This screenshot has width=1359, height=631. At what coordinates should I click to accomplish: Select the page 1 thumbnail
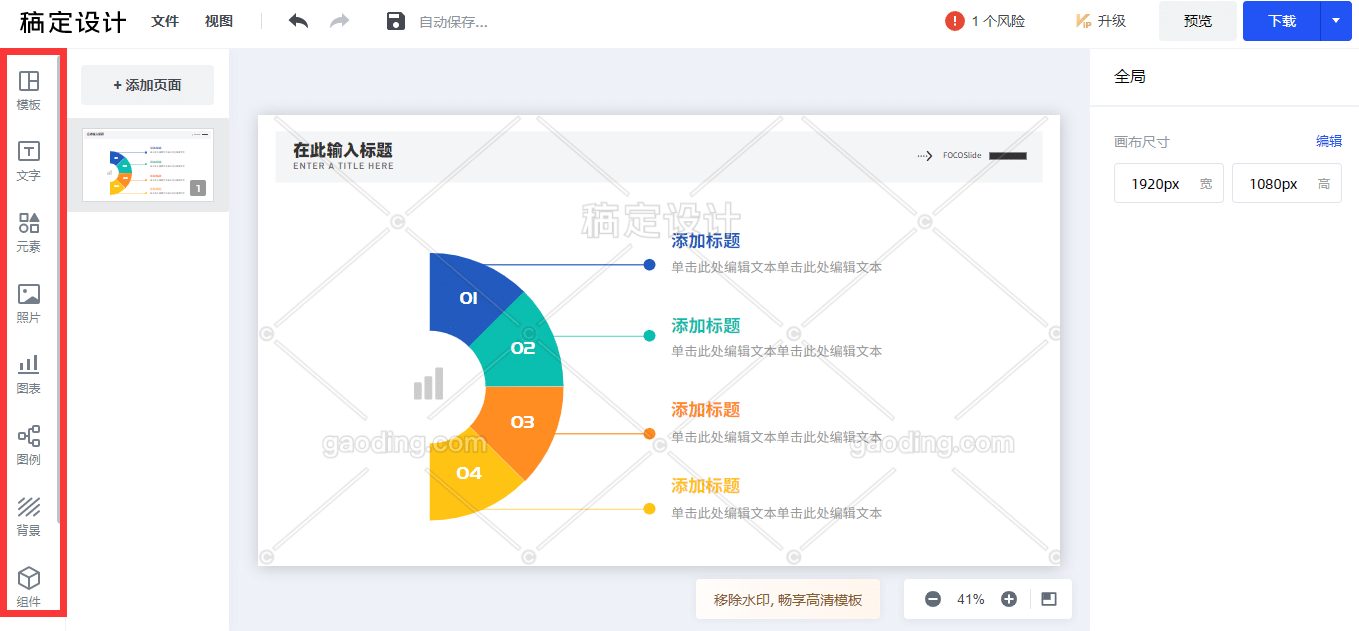pos(147,165)
